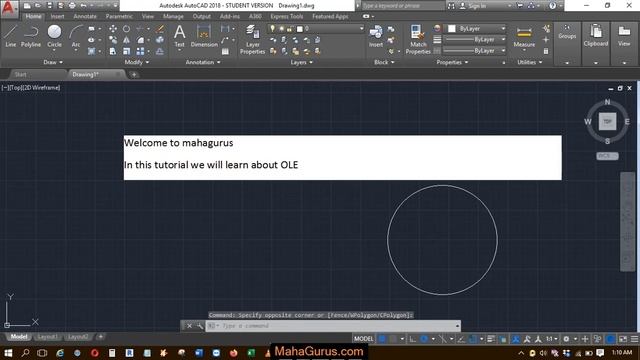Open the lineweight ByLayer dropdown
This screenshot has height=360, width=640.
475,40
